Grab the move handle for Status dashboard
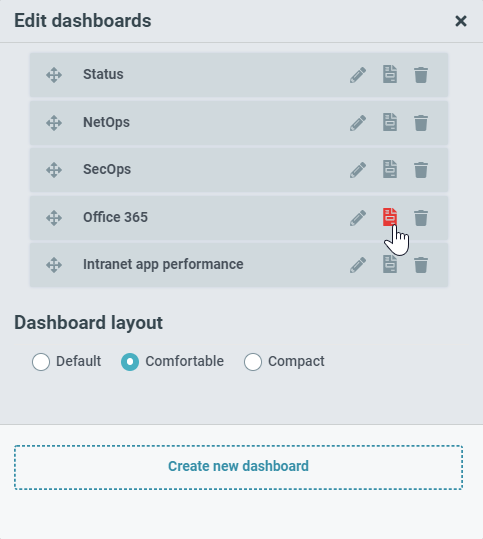 54,75
